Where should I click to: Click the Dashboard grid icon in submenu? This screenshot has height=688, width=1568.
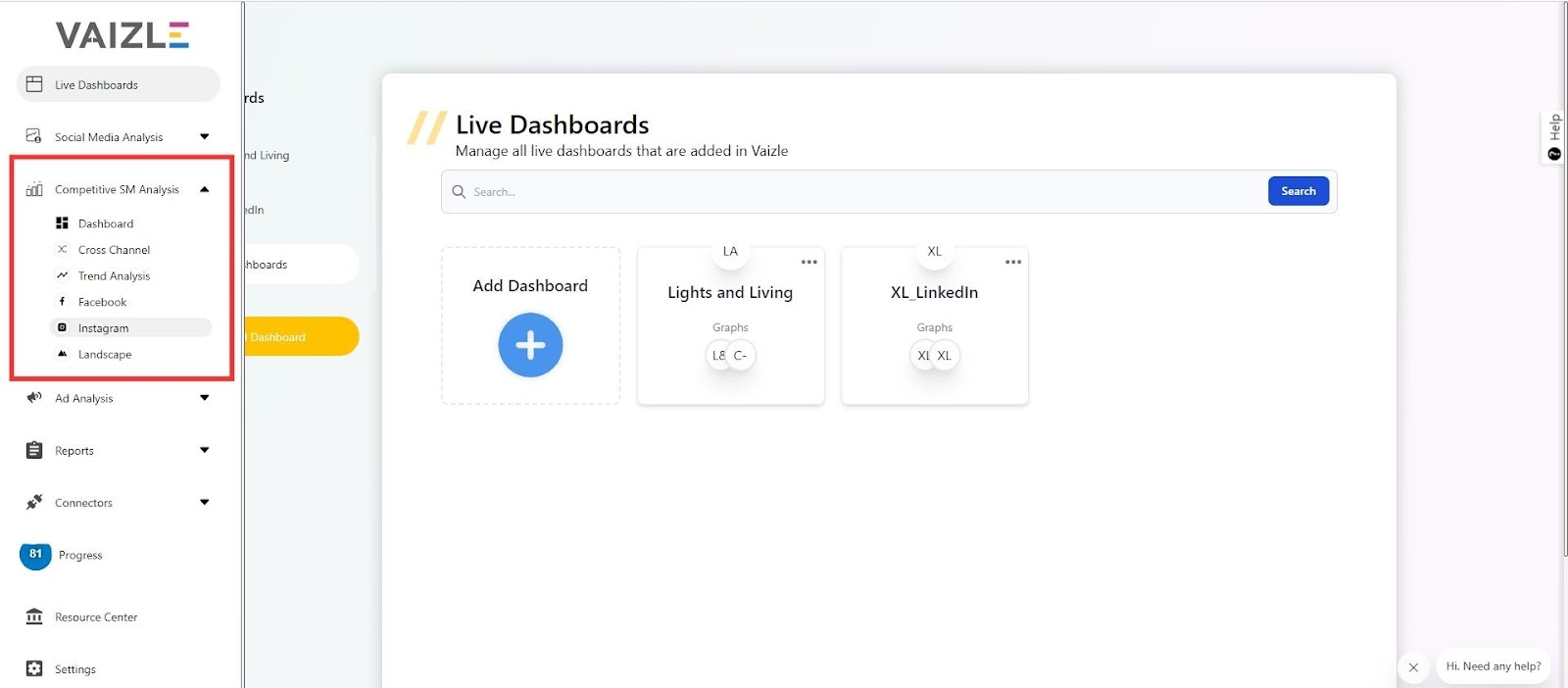click(x=62, y=223)
